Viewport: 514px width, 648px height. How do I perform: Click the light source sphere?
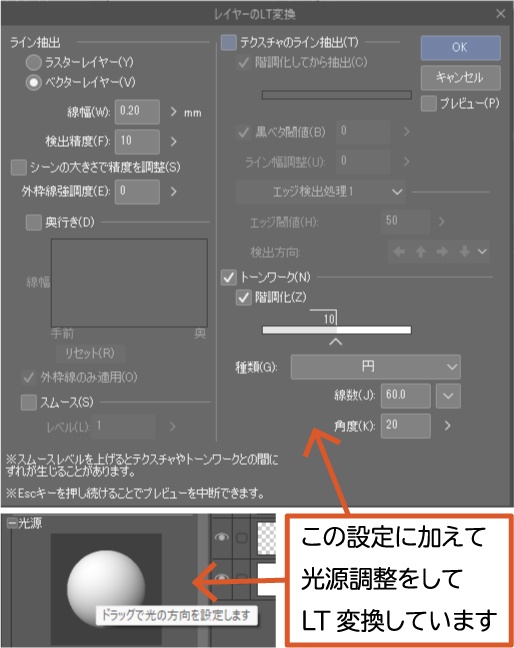click(106, 588)
